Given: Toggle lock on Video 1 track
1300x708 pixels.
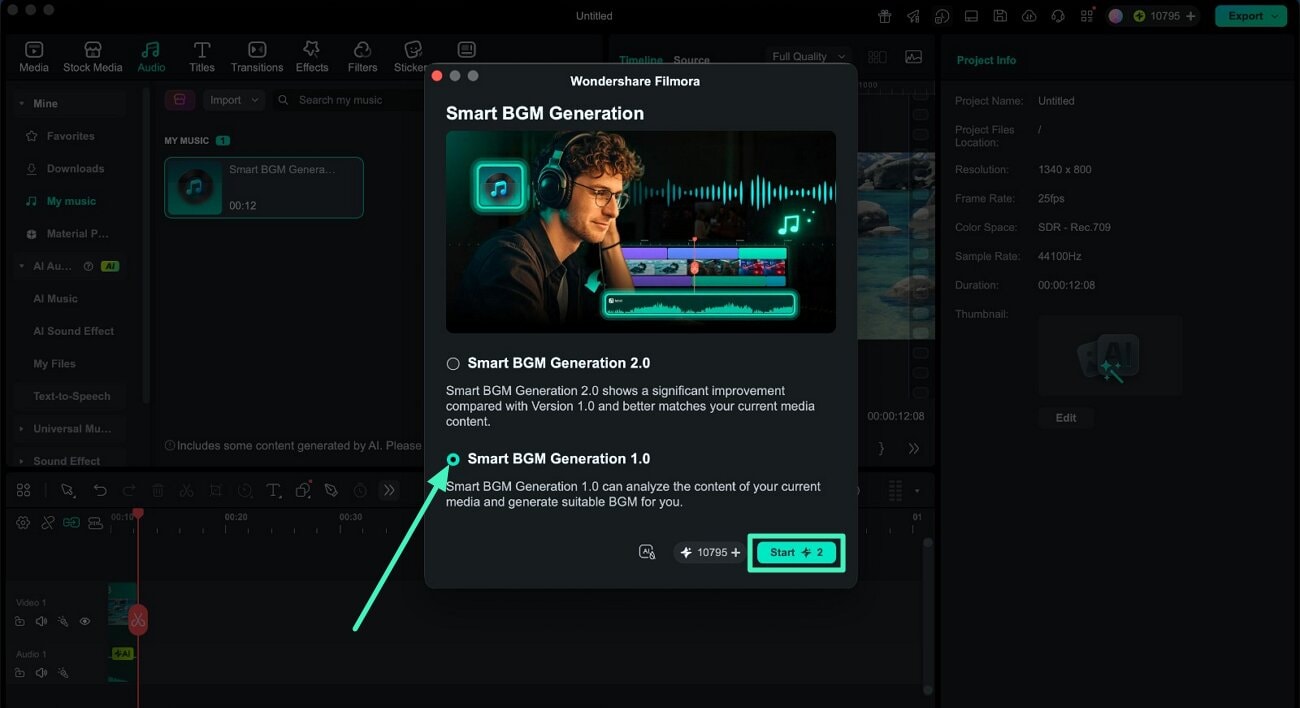Looking at the screenshot, I should tap(20, 621).
